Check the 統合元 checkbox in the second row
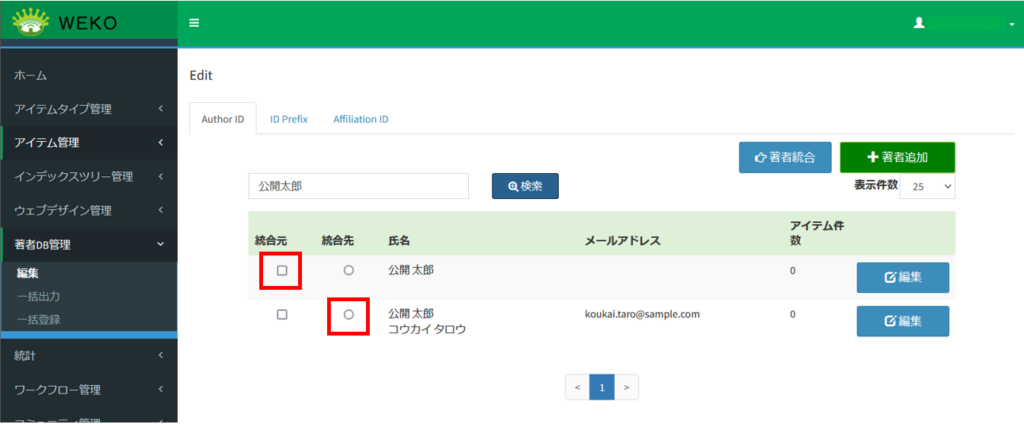 pos(282,314)
